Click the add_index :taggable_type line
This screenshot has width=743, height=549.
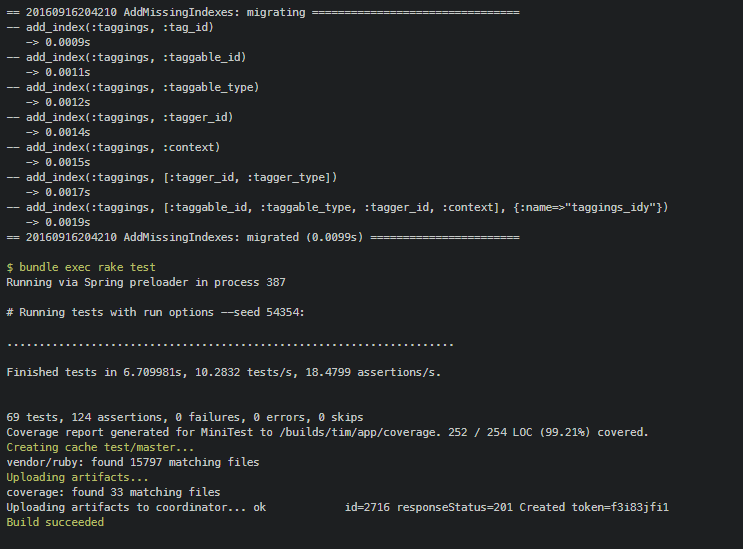point(133,87)
